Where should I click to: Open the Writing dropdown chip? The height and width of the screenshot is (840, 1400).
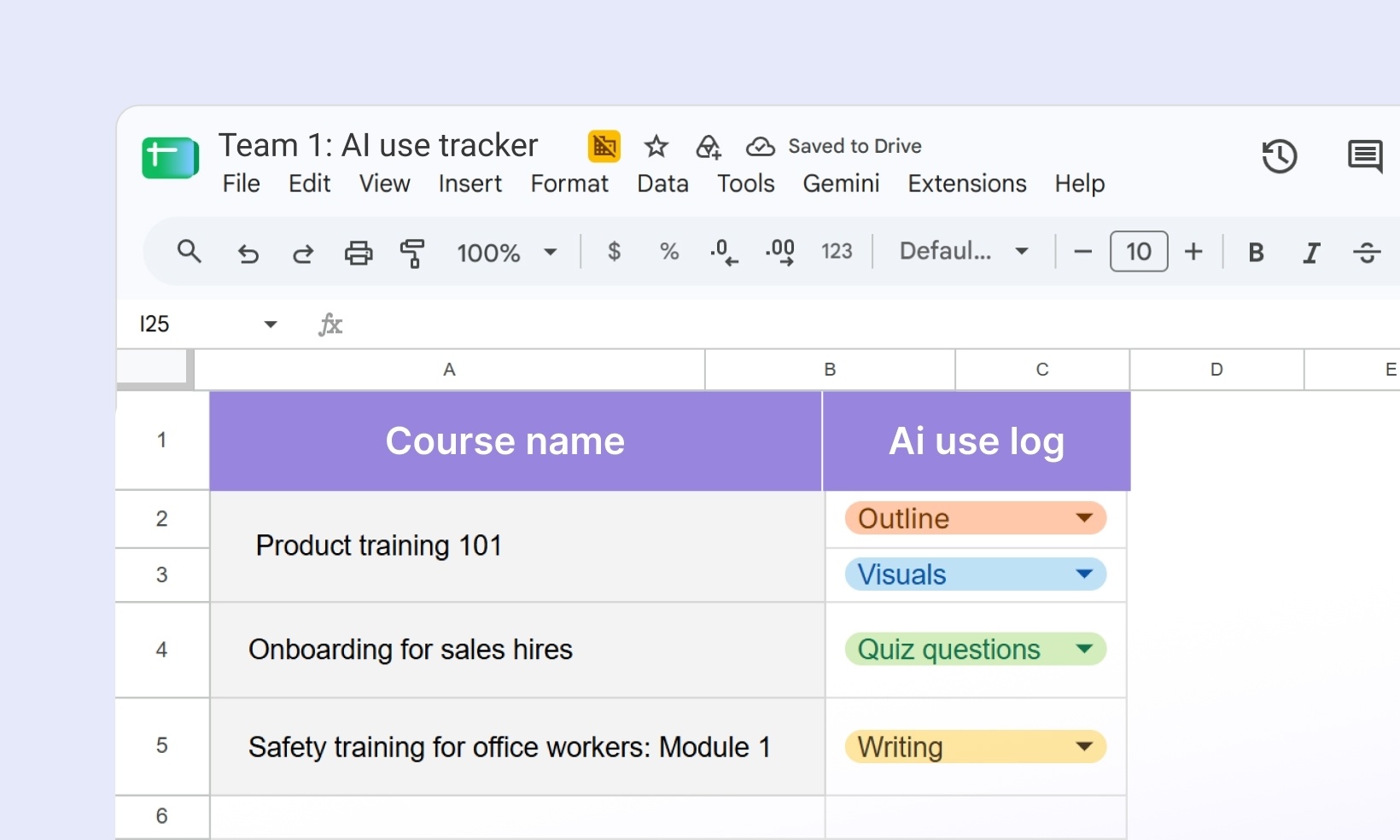[976, 747]
